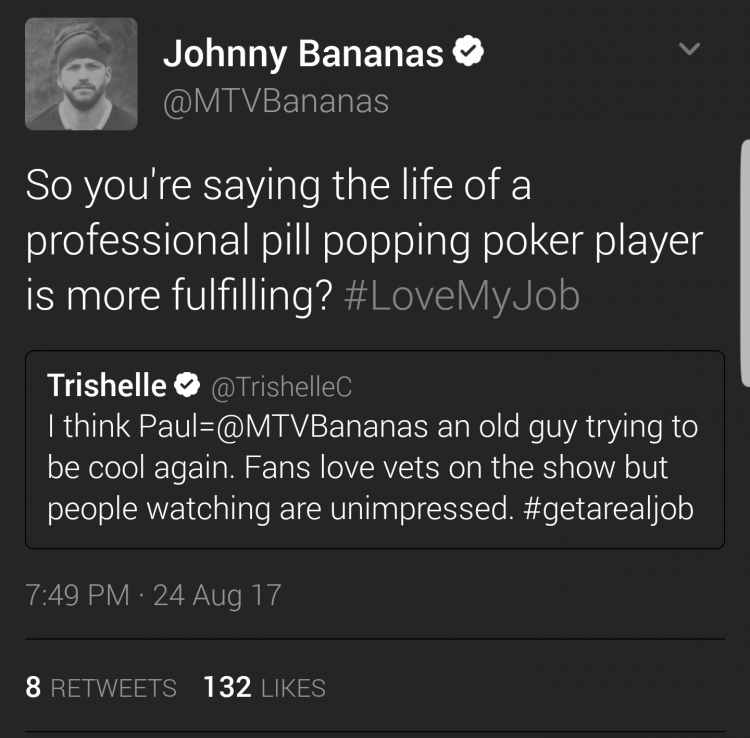Click the 24 Aug 17 date
This screenshot has height=738, width=750.
tap(217, 595)
